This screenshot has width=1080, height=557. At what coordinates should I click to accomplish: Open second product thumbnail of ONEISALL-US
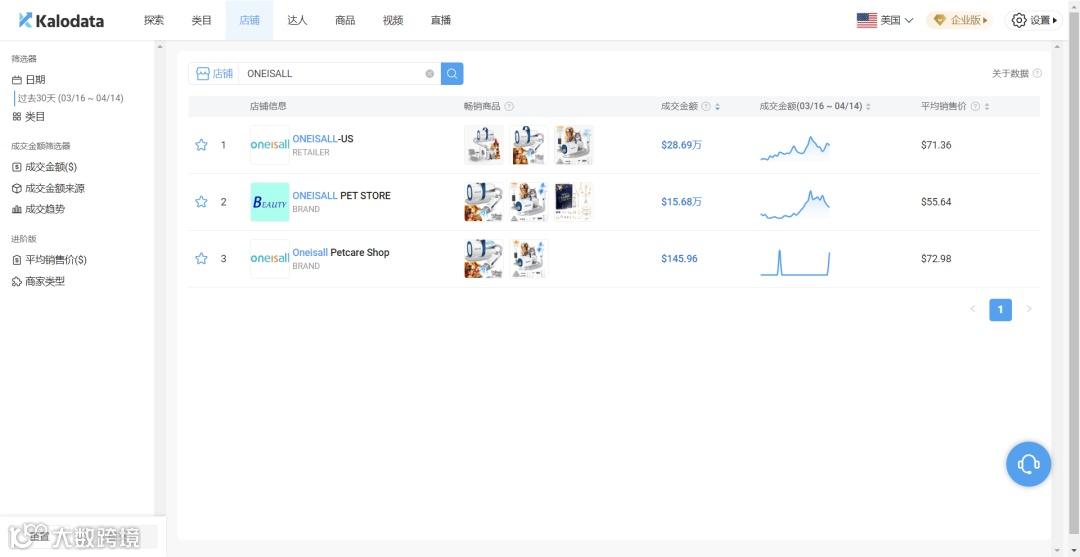click(528, 145)
